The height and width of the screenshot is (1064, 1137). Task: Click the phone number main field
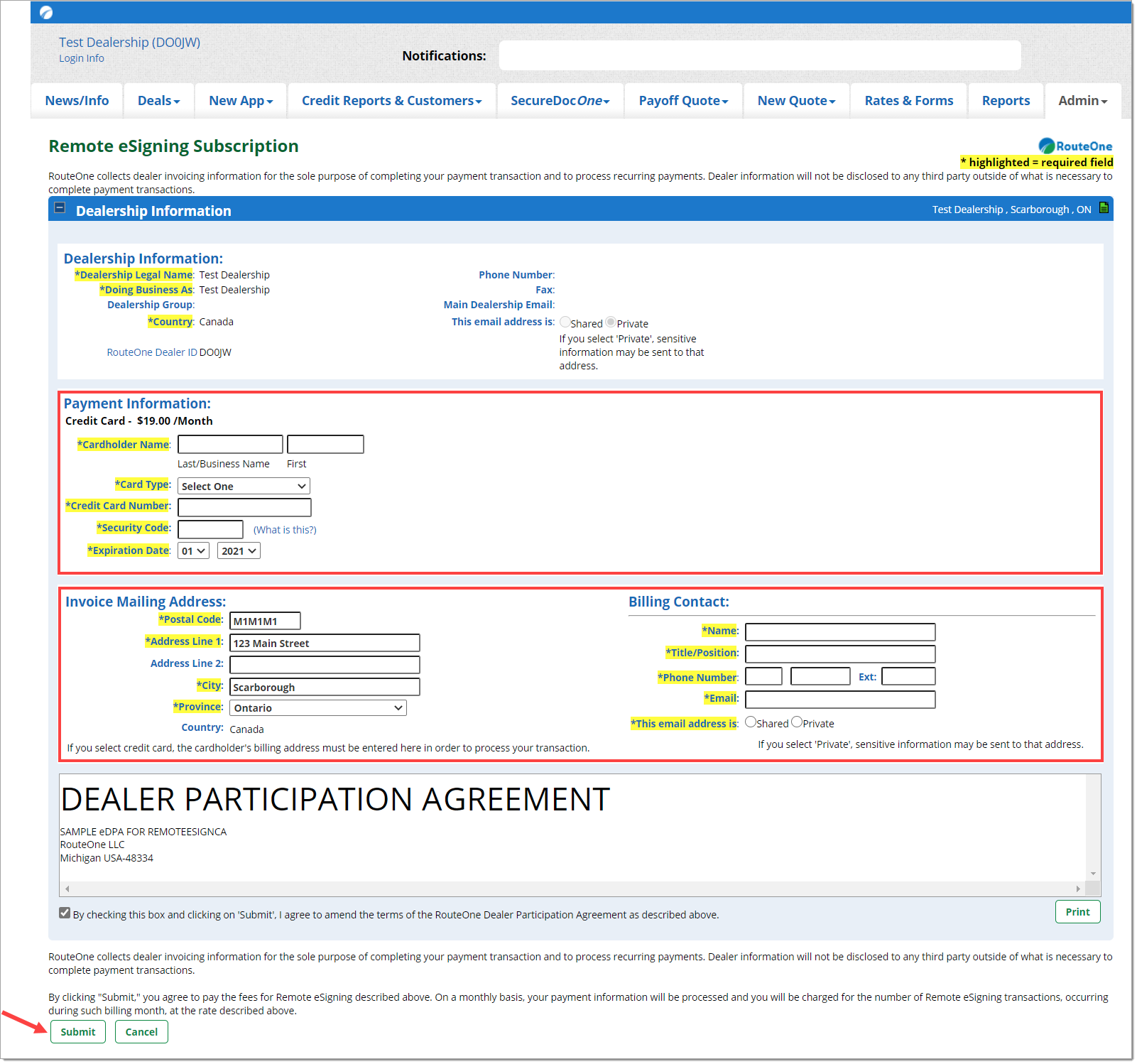pyautogui.click(x=820, y=676)
